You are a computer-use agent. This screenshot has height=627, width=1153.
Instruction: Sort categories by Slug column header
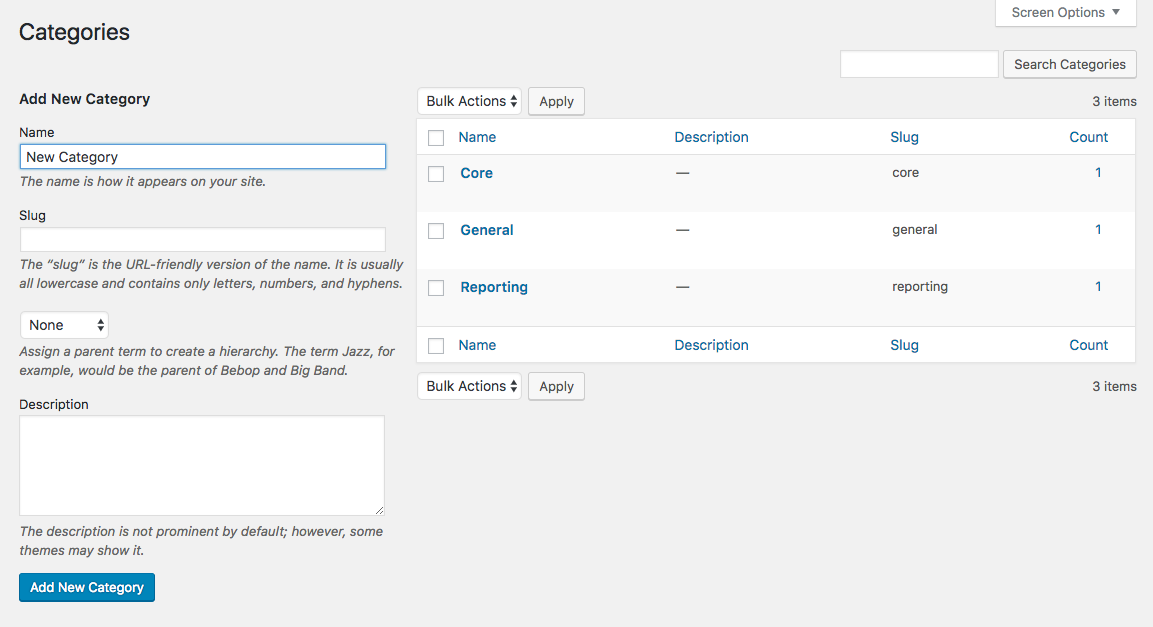coord(904,137)
